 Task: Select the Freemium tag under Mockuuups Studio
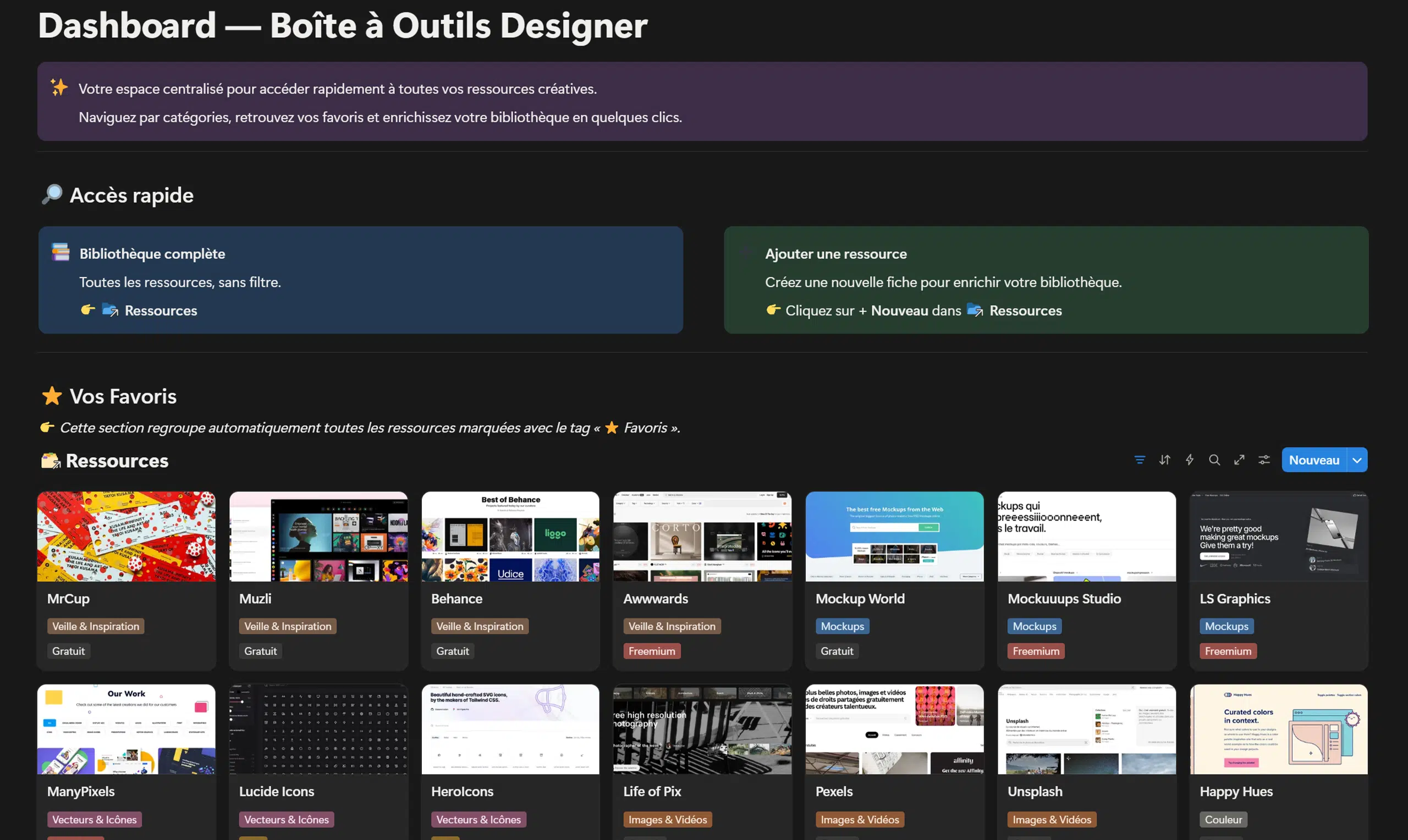[1036, 650]
